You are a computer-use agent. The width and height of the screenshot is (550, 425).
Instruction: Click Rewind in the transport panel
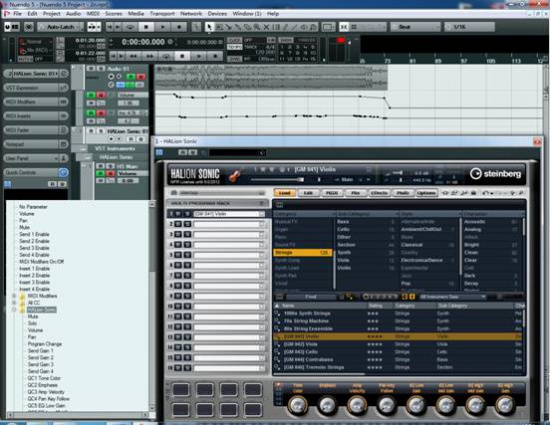coord(134,56)
